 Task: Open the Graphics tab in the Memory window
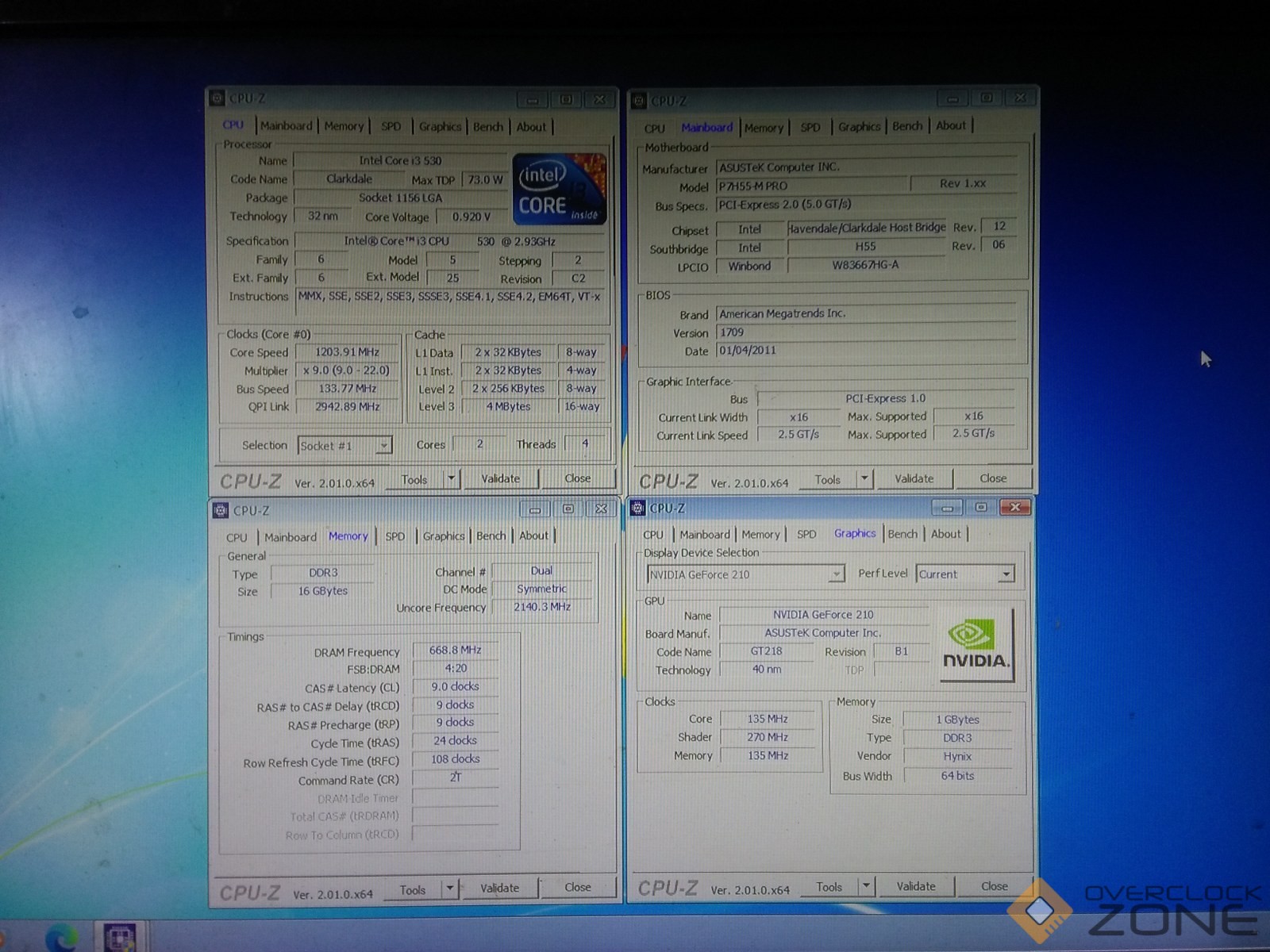pos(444,536)
